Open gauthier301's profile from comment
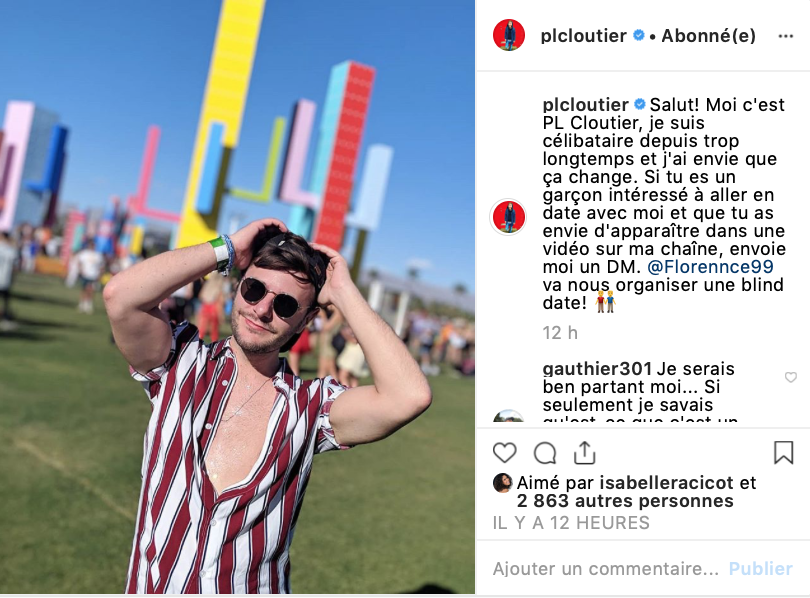 (x=597, y=369)
